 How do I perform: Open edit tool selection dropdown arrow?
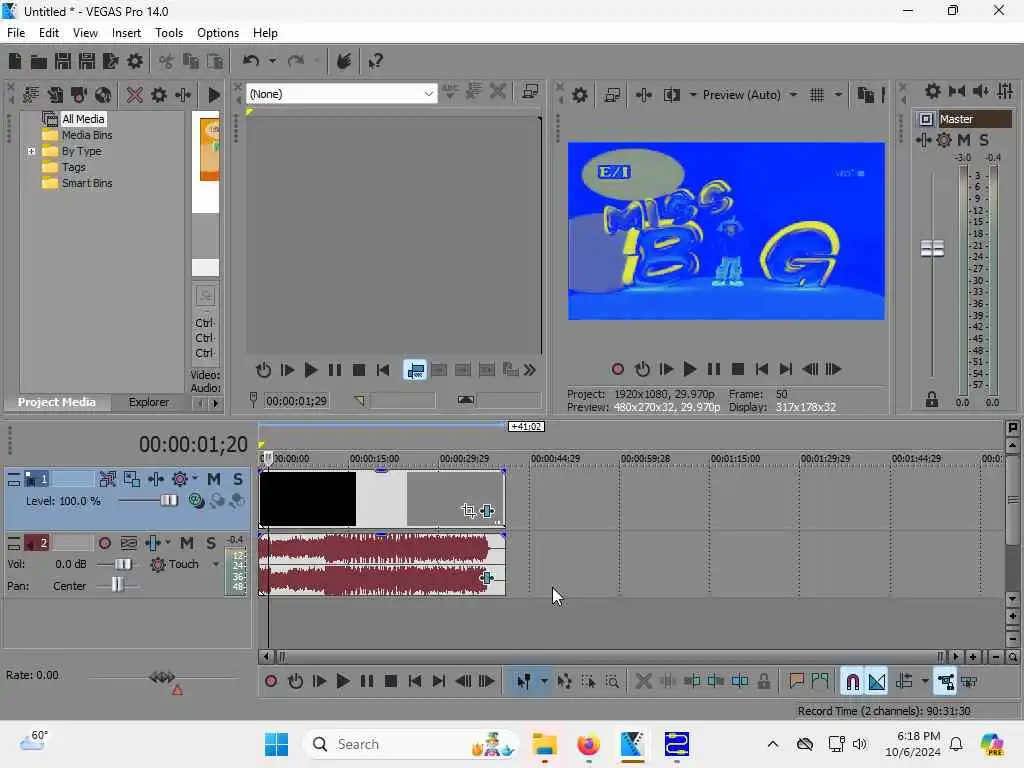click(543, 681)
